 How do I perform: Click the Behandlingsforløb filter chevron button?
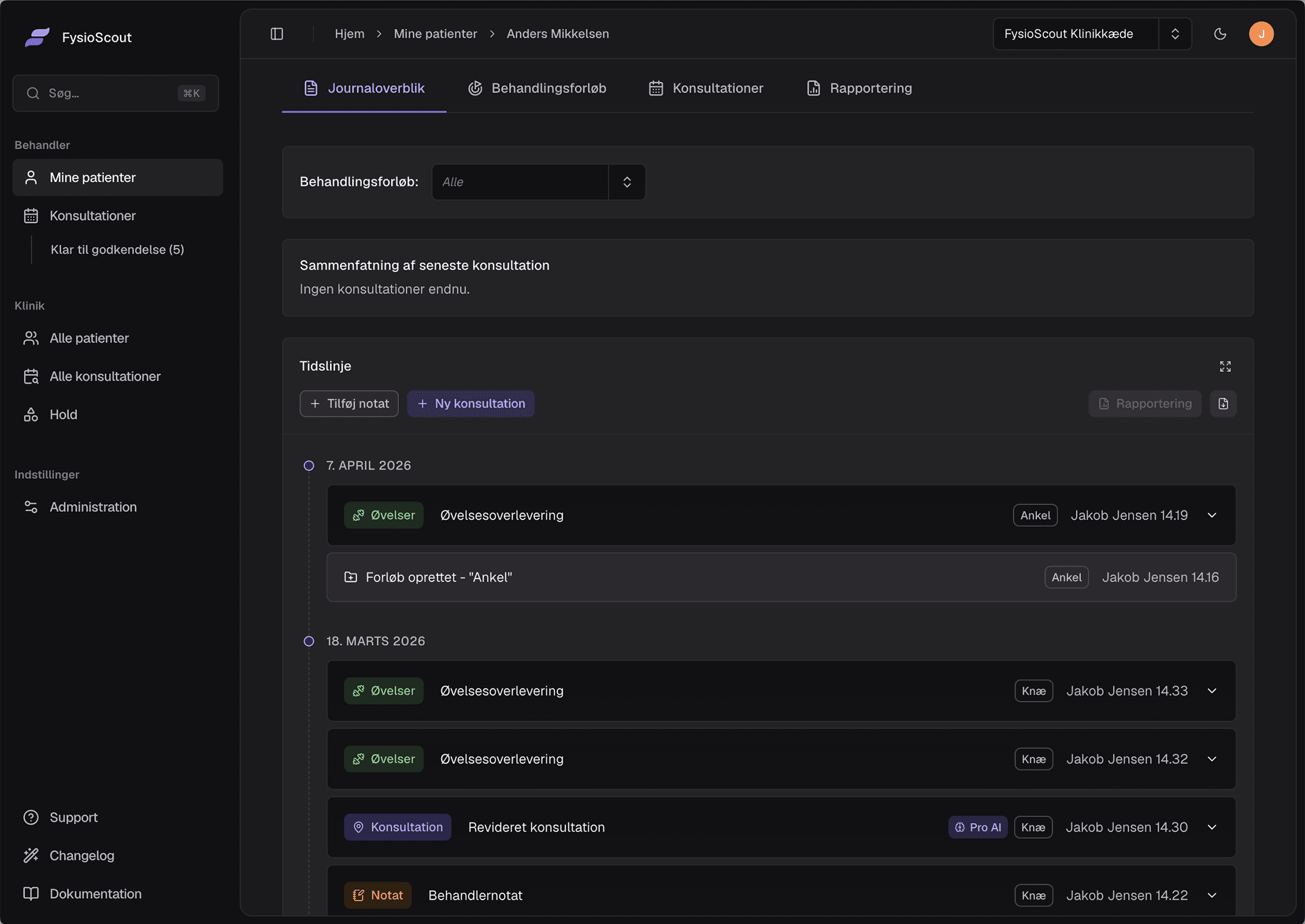(627, 182)
